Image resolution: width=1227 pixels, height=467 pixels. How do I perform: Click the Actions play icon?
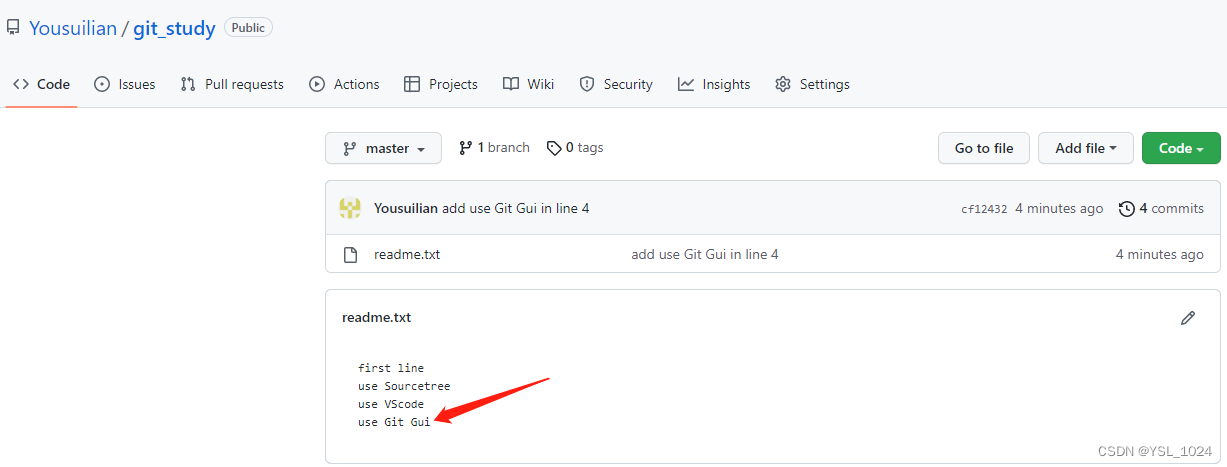[317, 84]
